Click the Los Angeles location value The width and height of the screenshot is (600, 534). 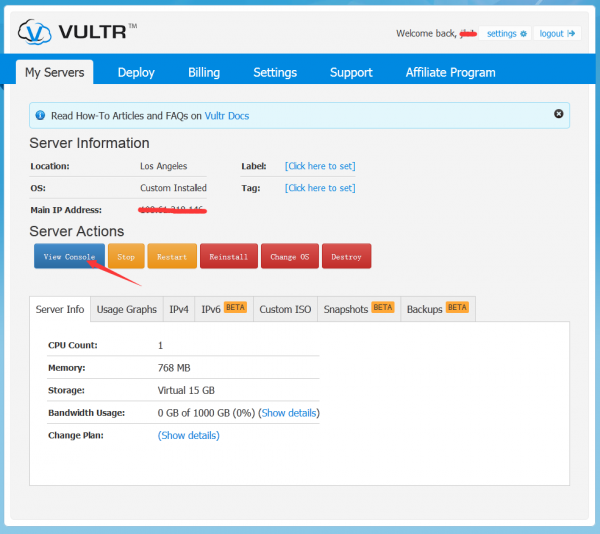point(163,166)
